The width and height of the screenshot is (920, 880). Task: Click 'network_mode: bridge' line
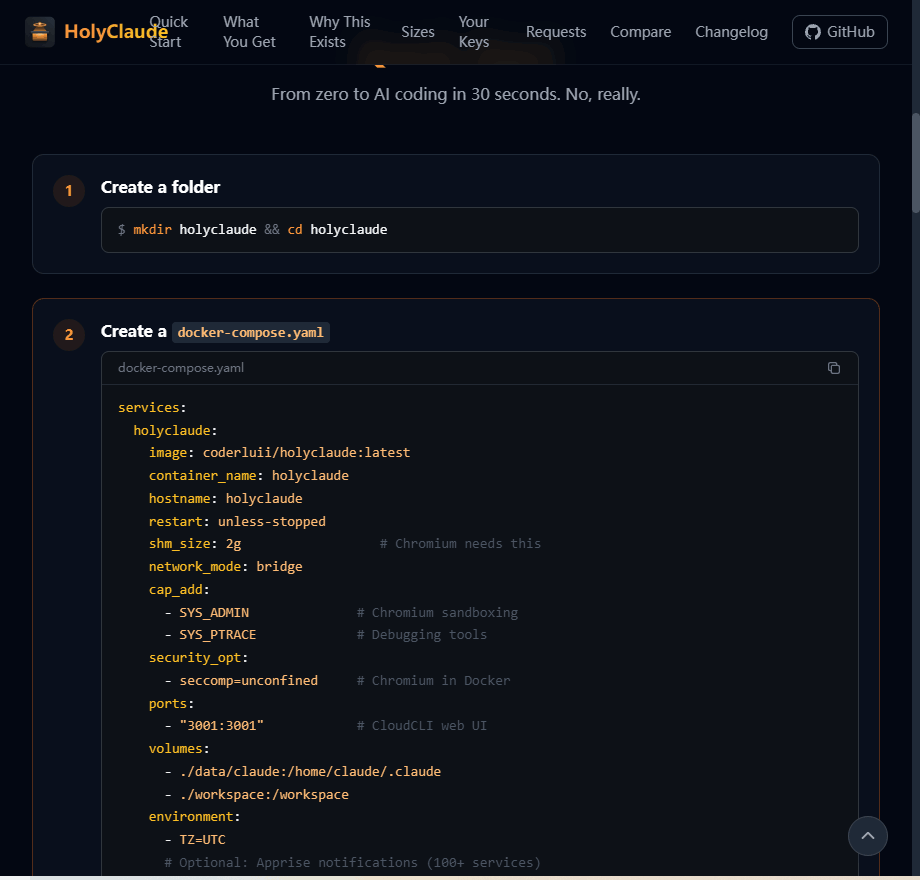(226, 567)
